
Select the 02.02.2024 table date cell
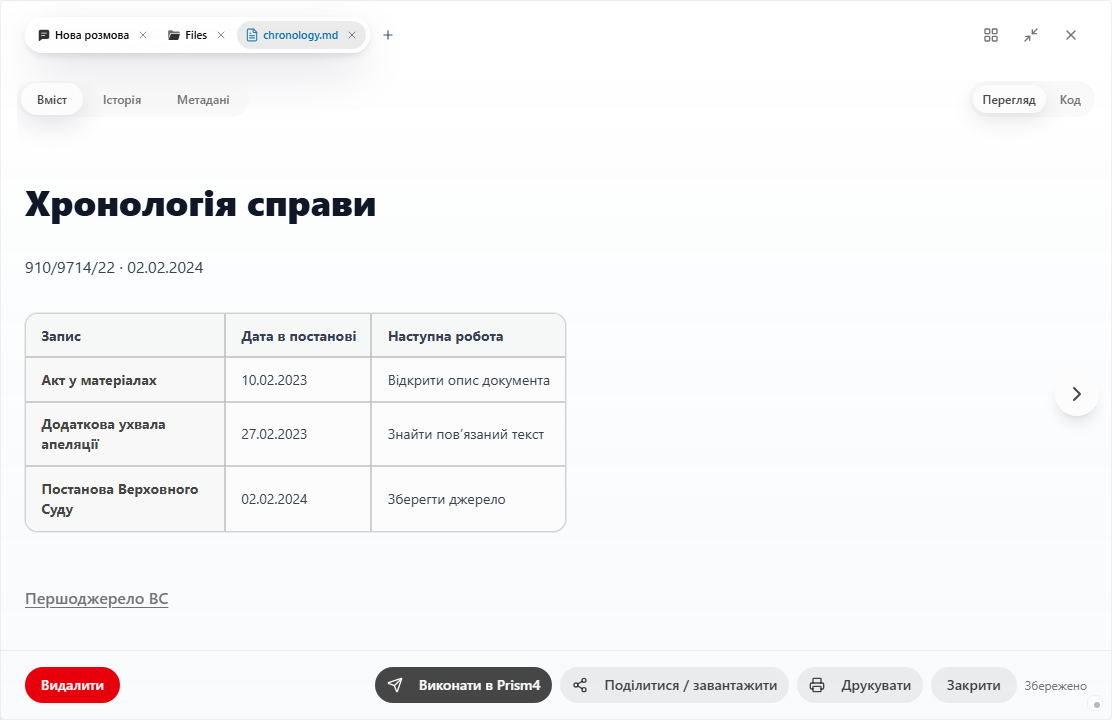tap(298, 499)
